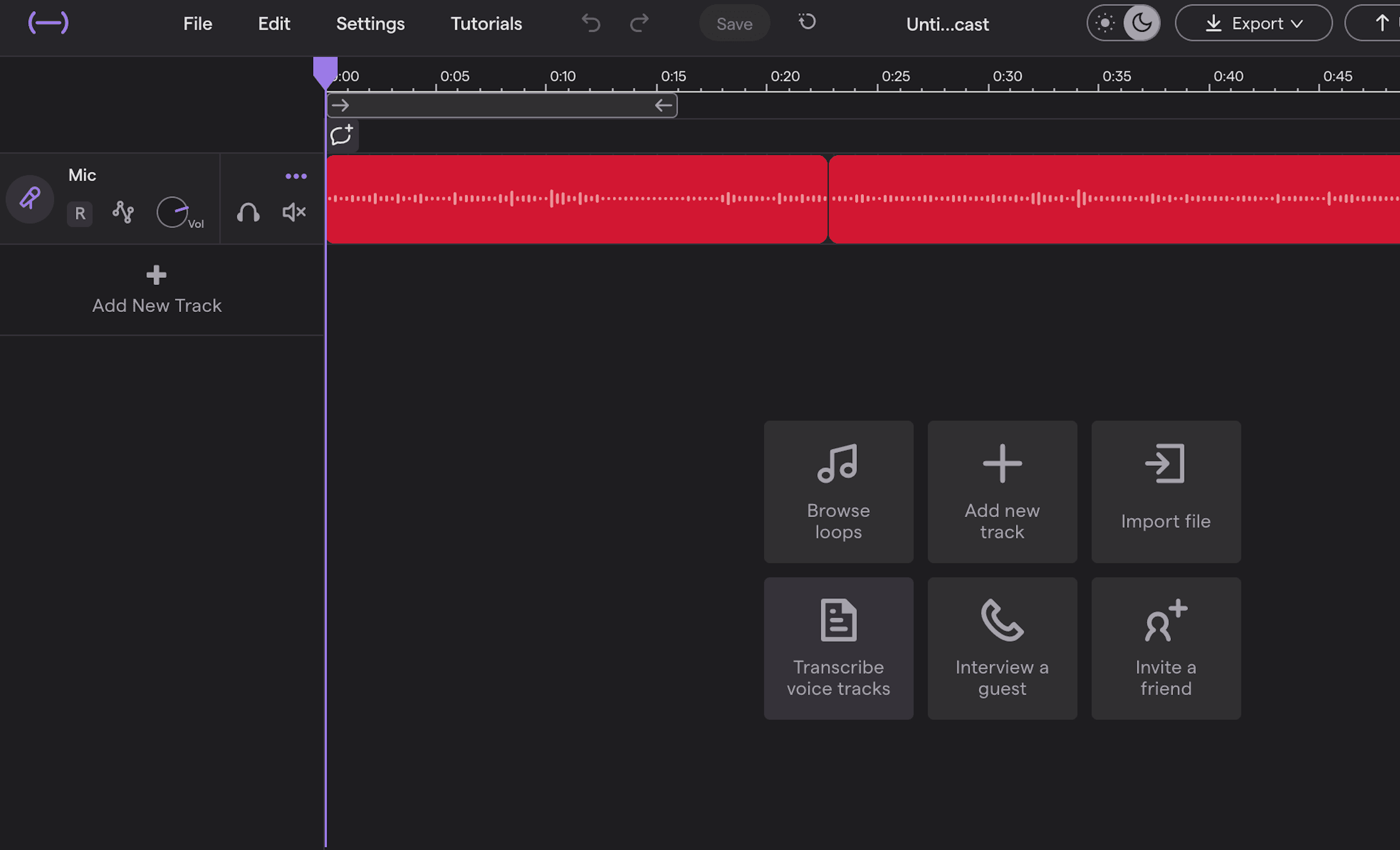Click Add New Track button
Viewport: 1400px width, 850px height.
[x=156, y=290]
